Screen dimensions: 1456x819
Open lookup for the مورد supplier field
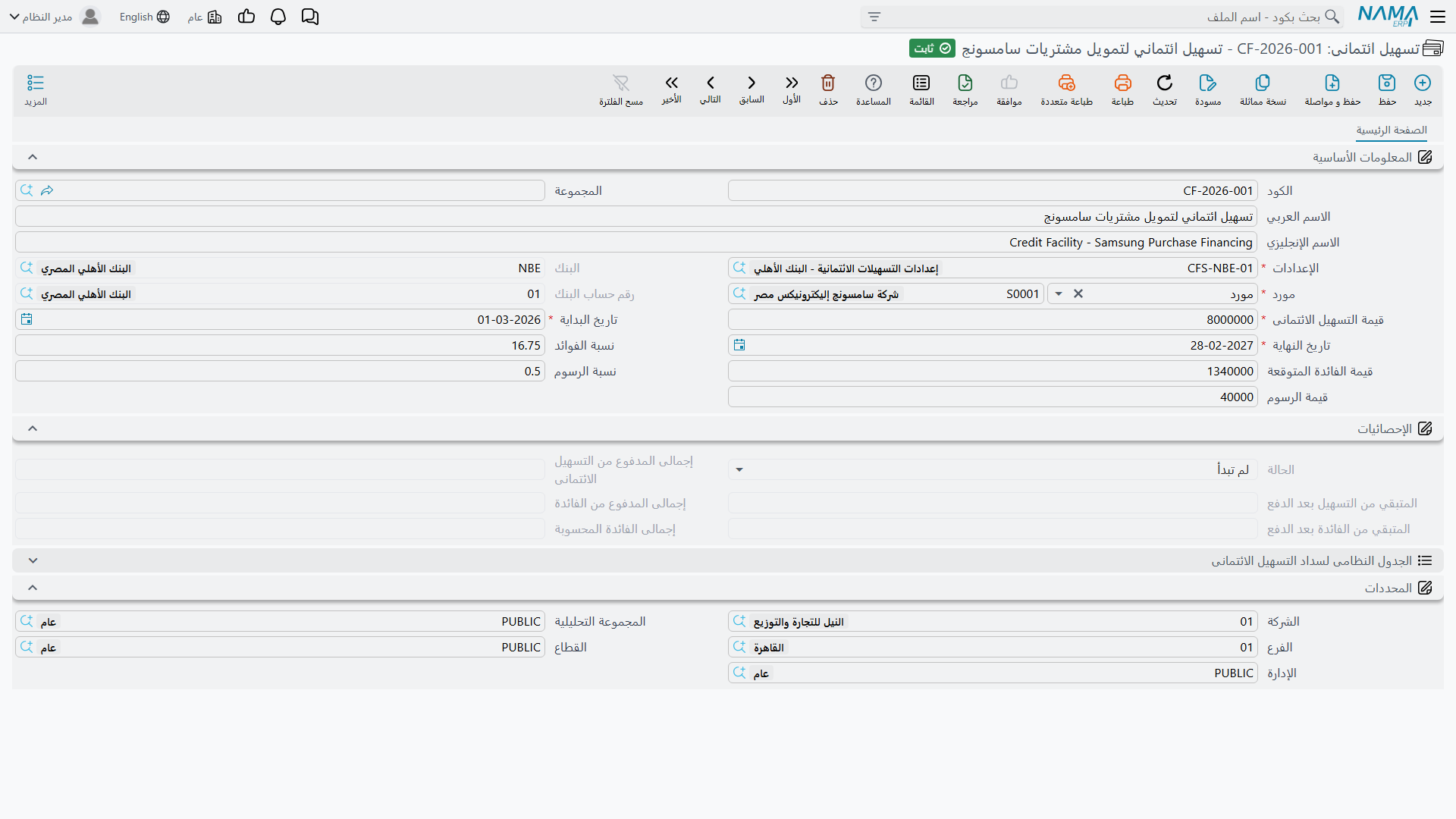(739, 293)
